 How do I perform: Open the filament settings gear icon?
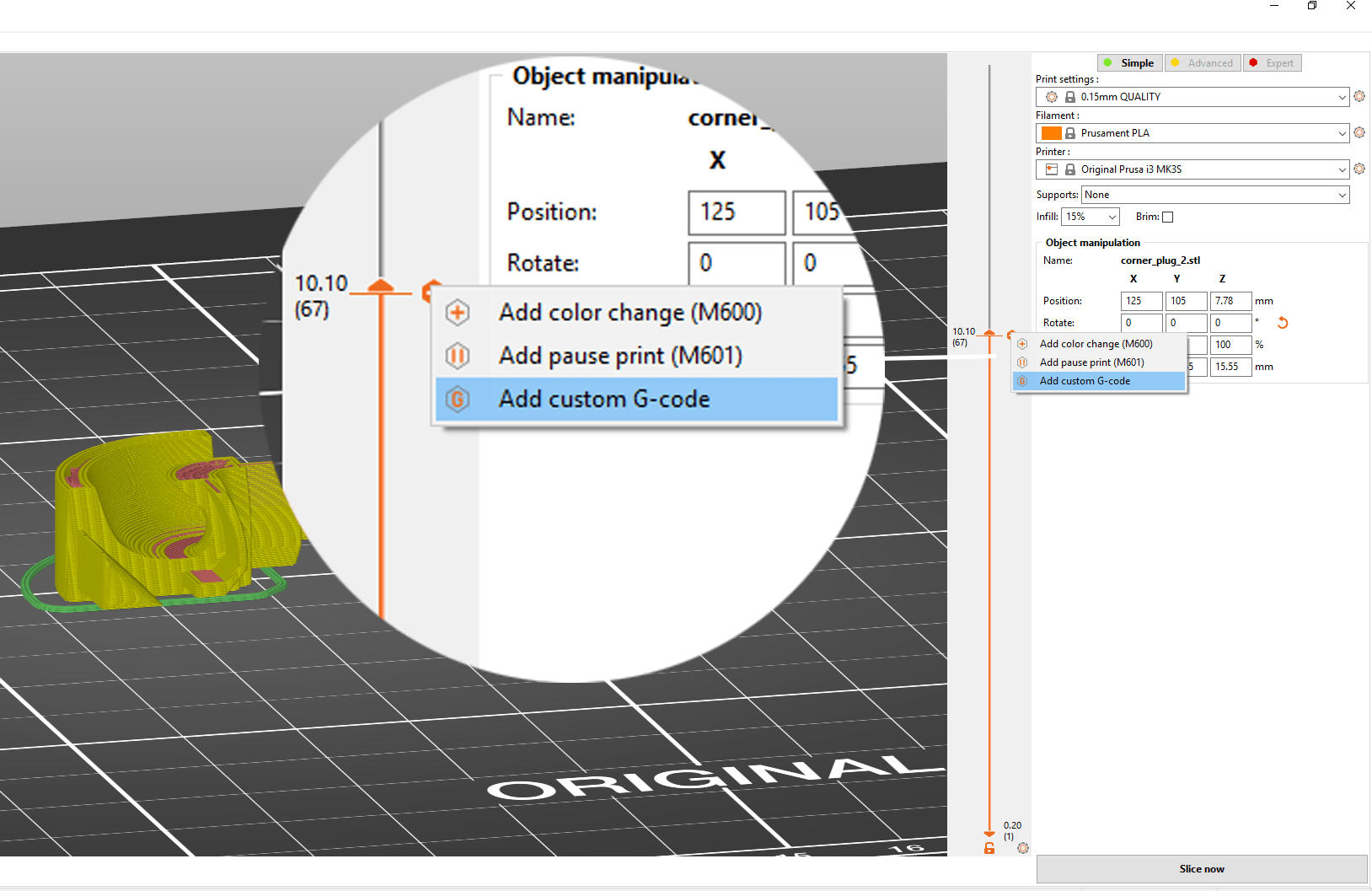tap(1359, 132)
